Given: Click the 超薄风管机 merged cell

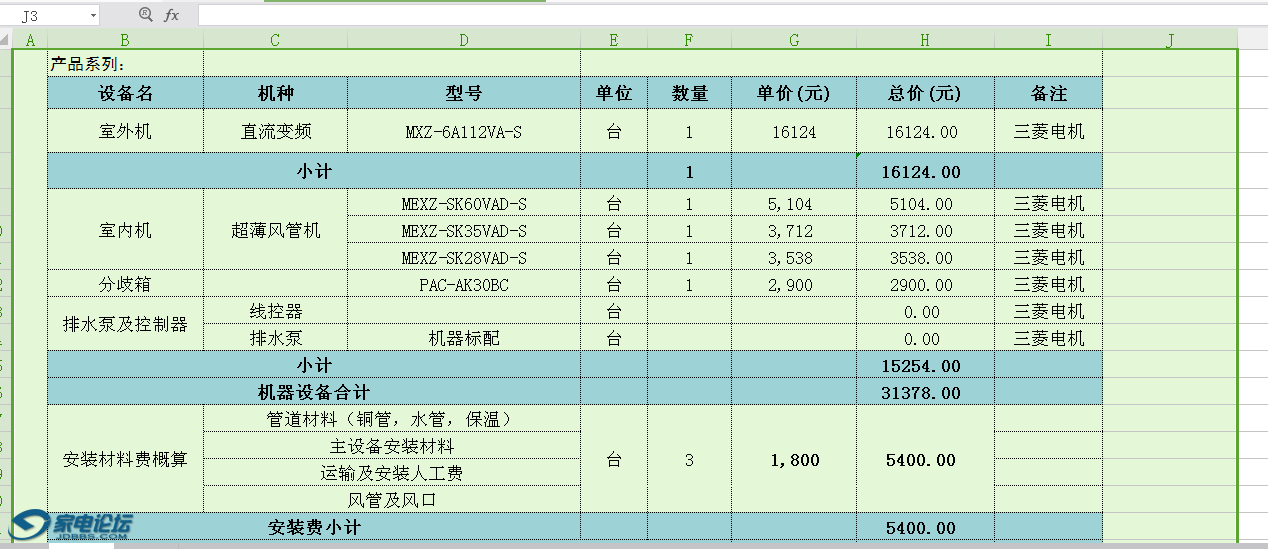Looking at the screenshot, I should point(275,231).
